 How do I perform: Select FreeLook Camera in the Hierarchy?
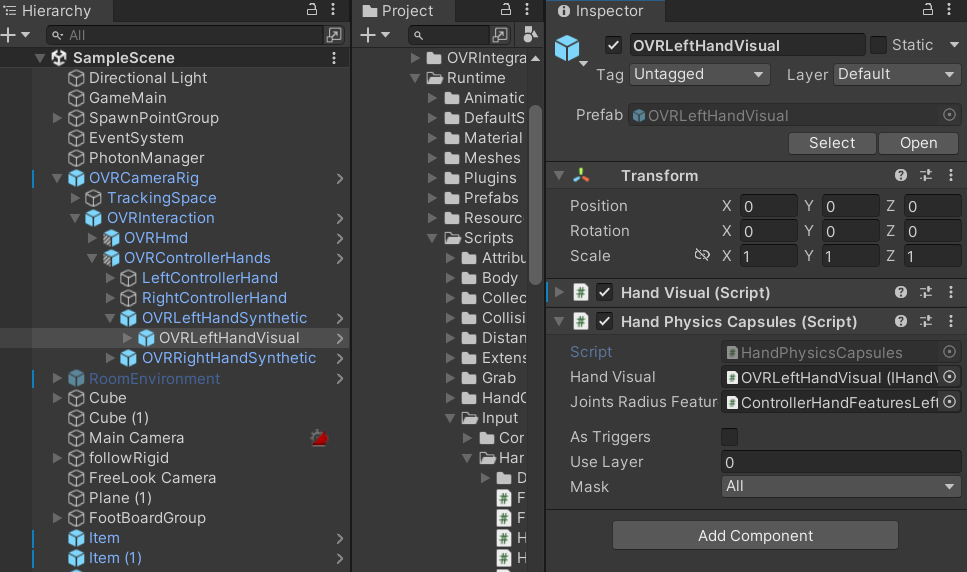[152, 478]
